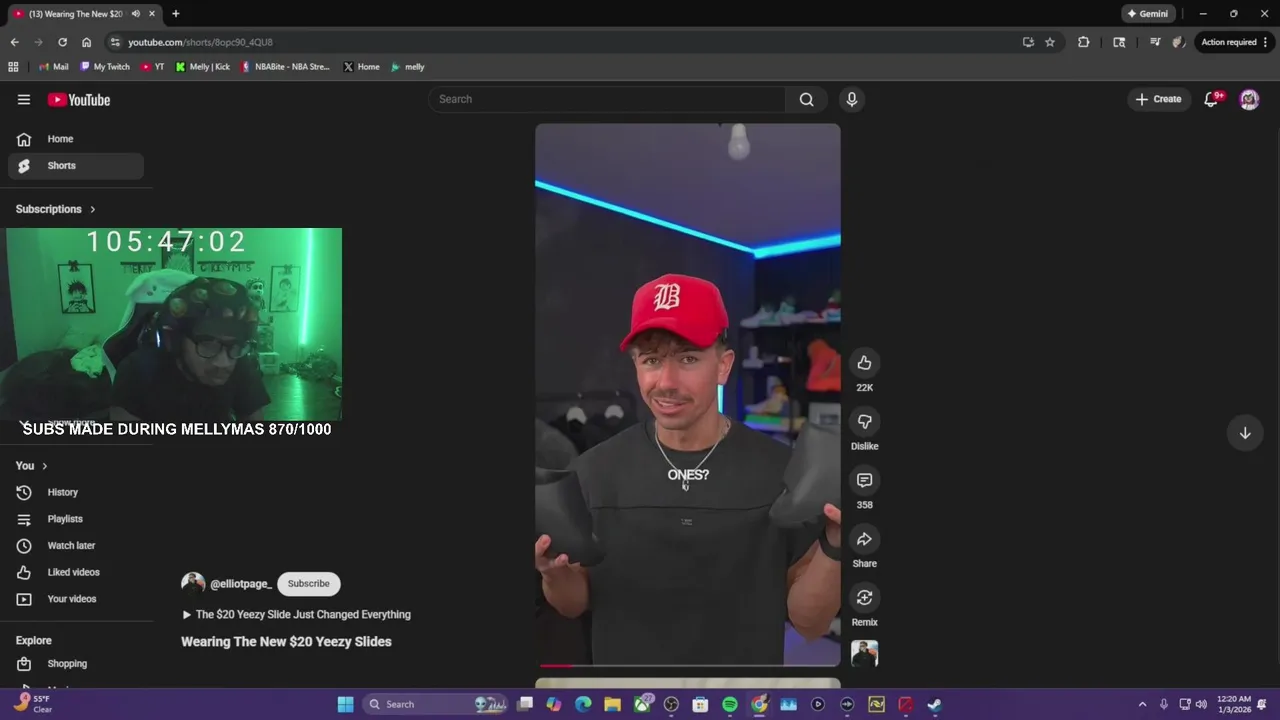Image resolution: width=1280 pixels, height=720 pixels.
Task: Dislike this Short
Action: 865,422
